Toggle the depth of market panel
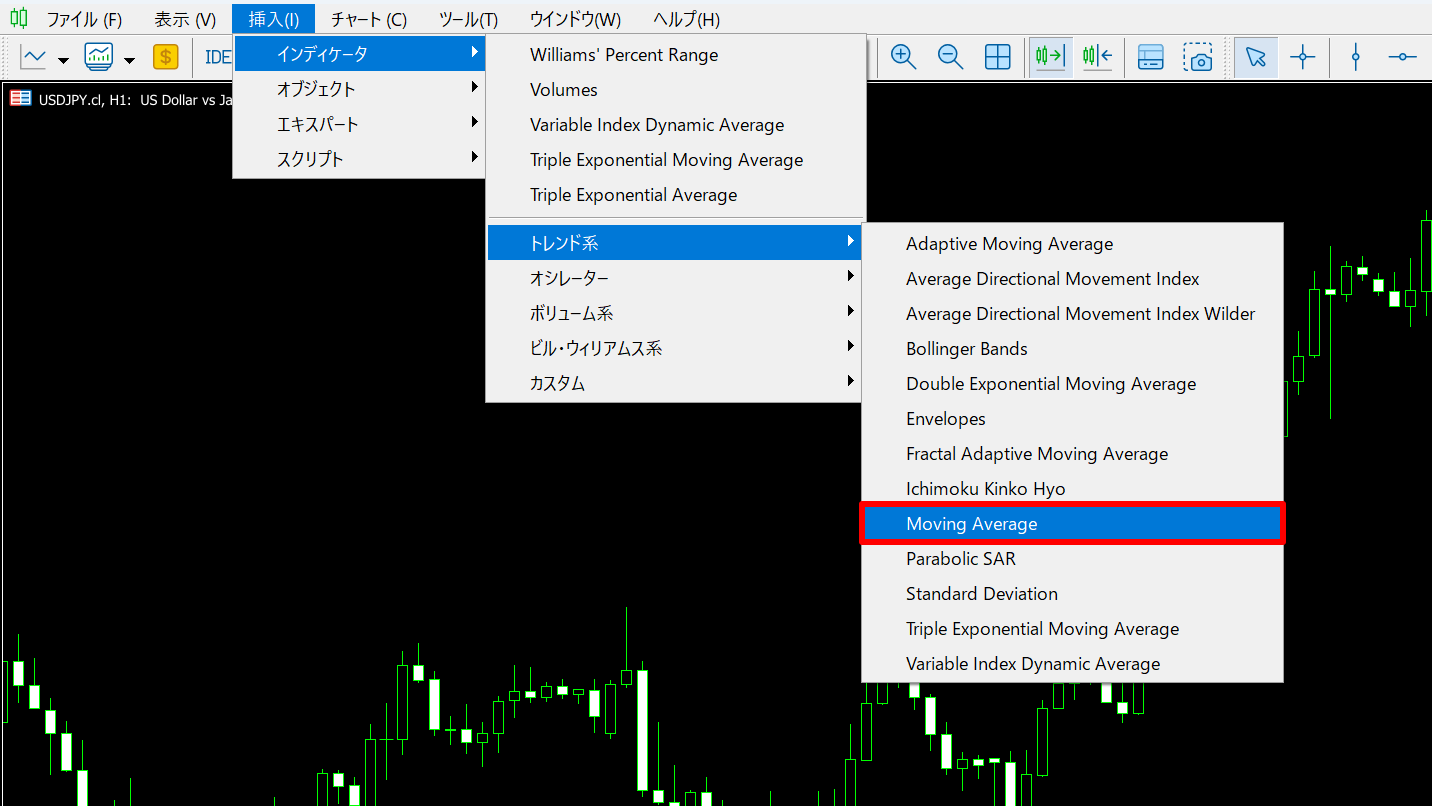1432x806 pixels. click(1150, 57)
